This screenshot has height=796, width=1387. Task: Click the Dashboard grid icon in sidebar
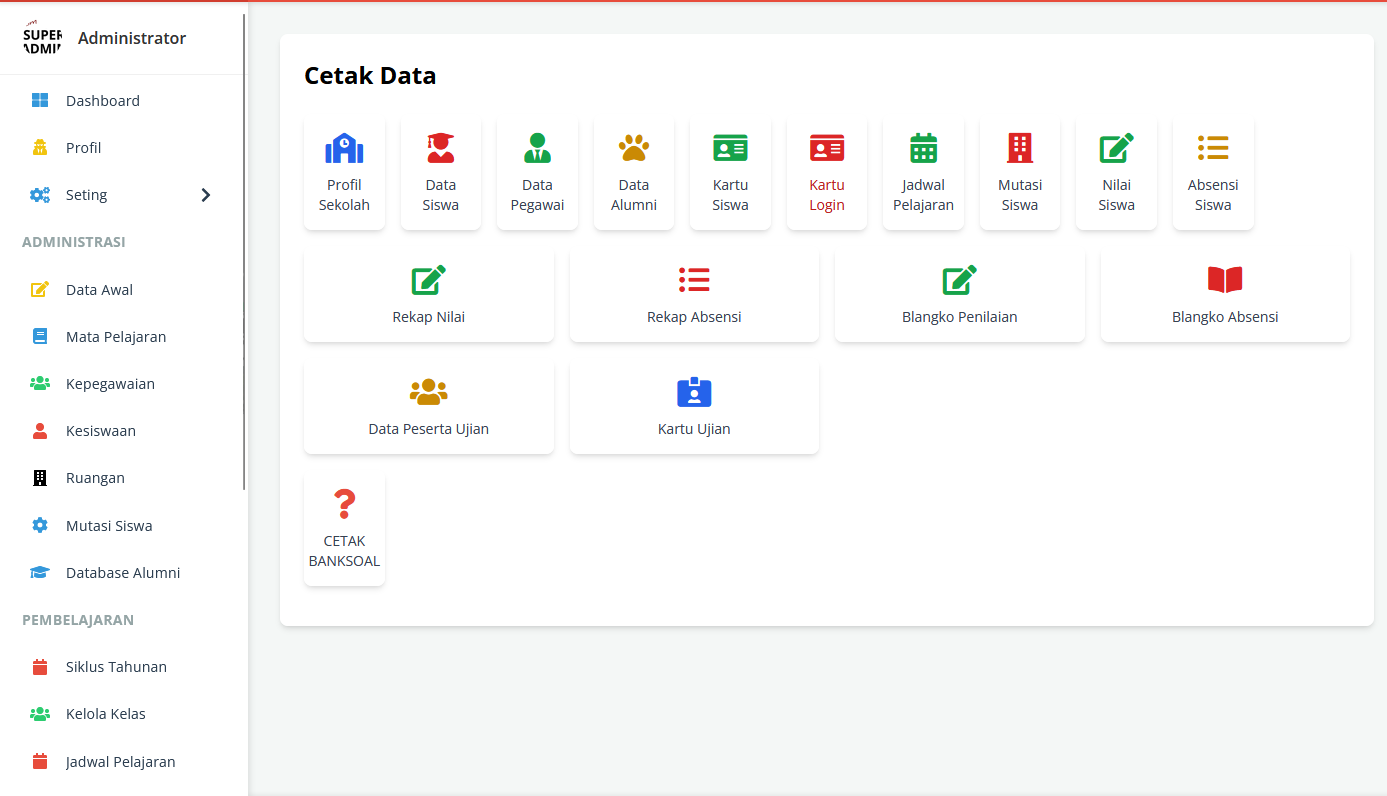point(40,100)
